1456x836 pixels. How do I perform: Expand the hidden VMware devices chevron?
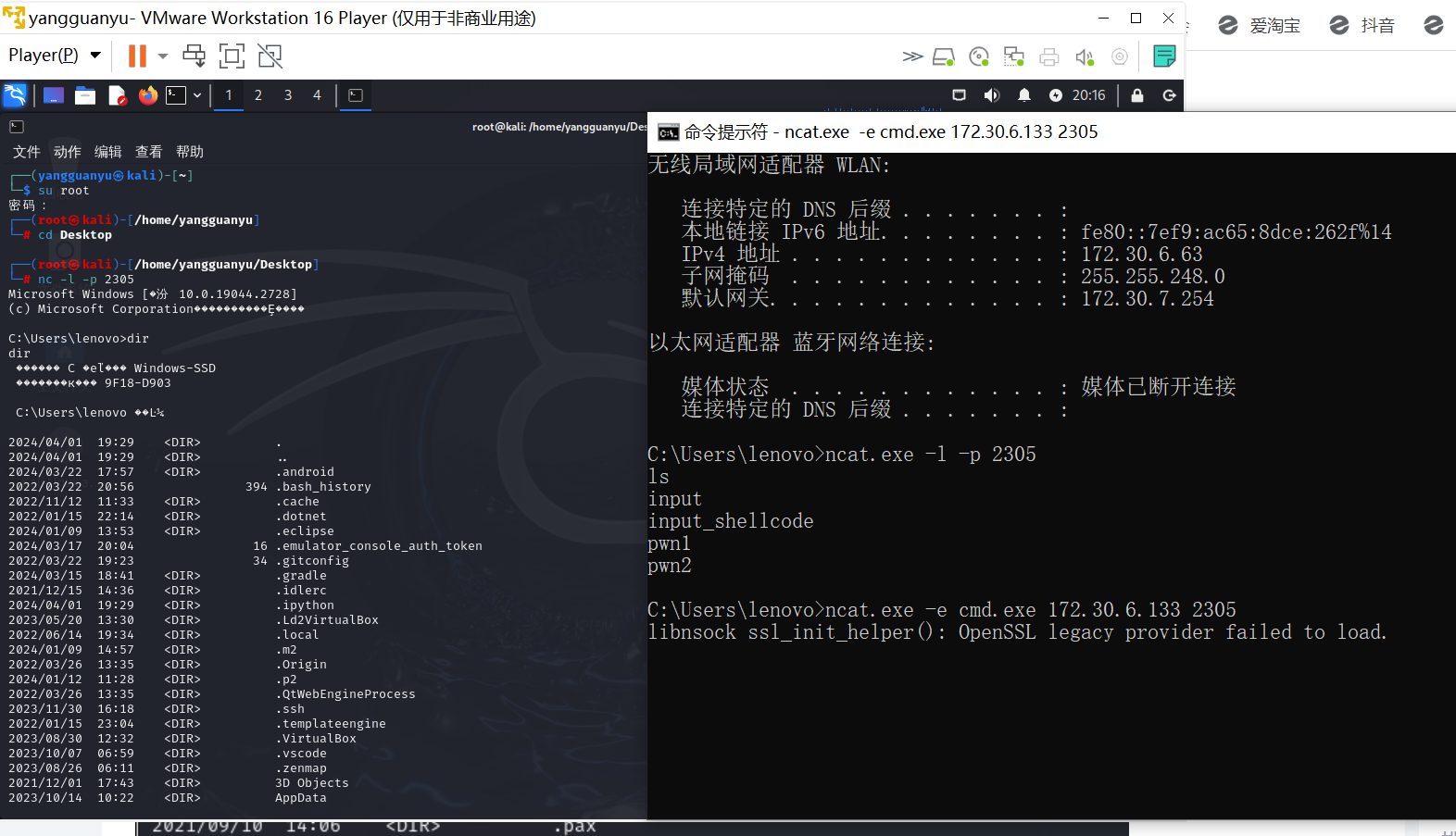tap(912, 56)
